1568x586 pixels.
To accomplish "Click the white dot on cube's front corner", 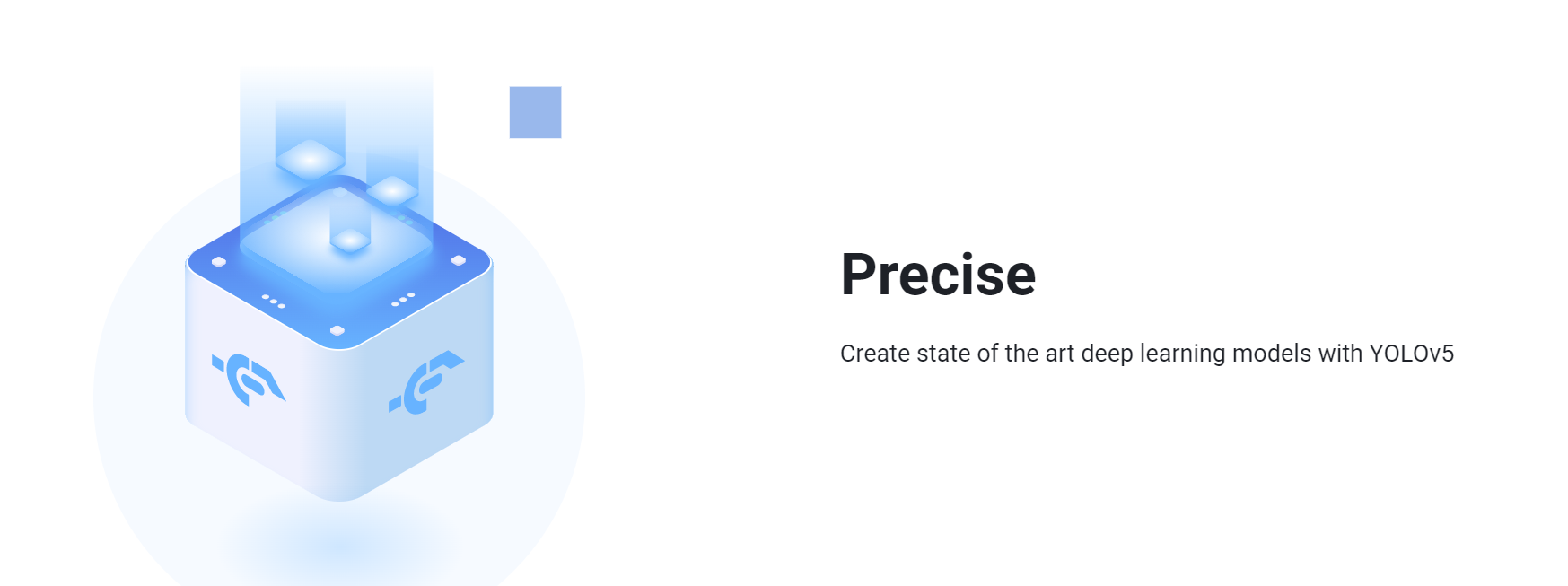I will [337, 331].
